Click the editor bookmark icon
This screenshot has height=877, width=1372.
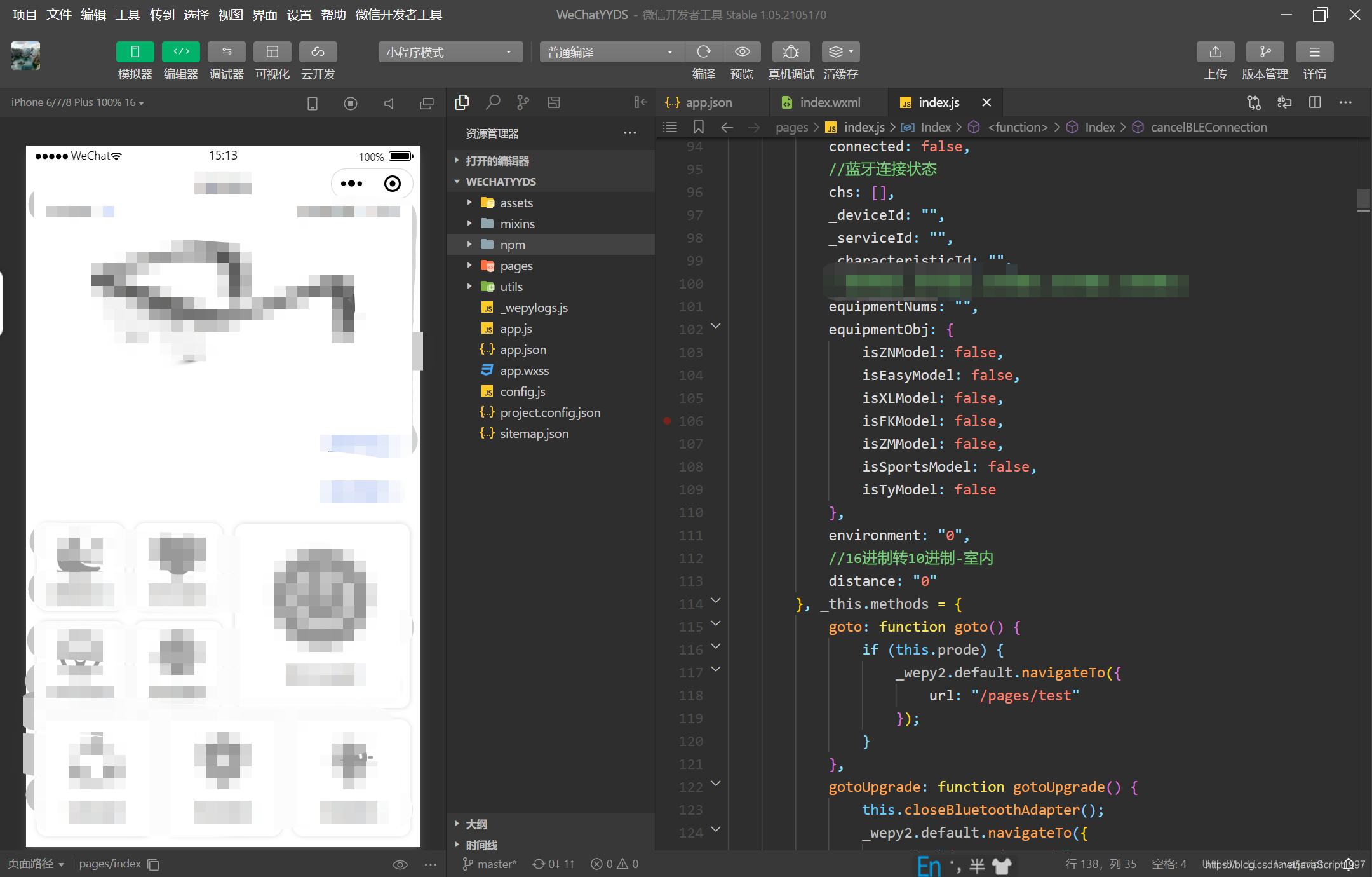point(698,127)
